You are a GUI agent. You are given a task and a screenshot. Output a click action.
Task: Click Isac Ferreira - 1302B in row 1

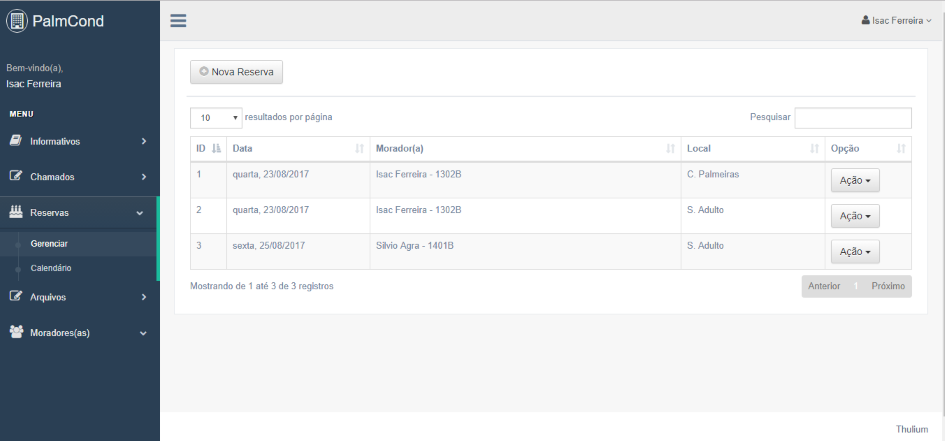[418, 175]
